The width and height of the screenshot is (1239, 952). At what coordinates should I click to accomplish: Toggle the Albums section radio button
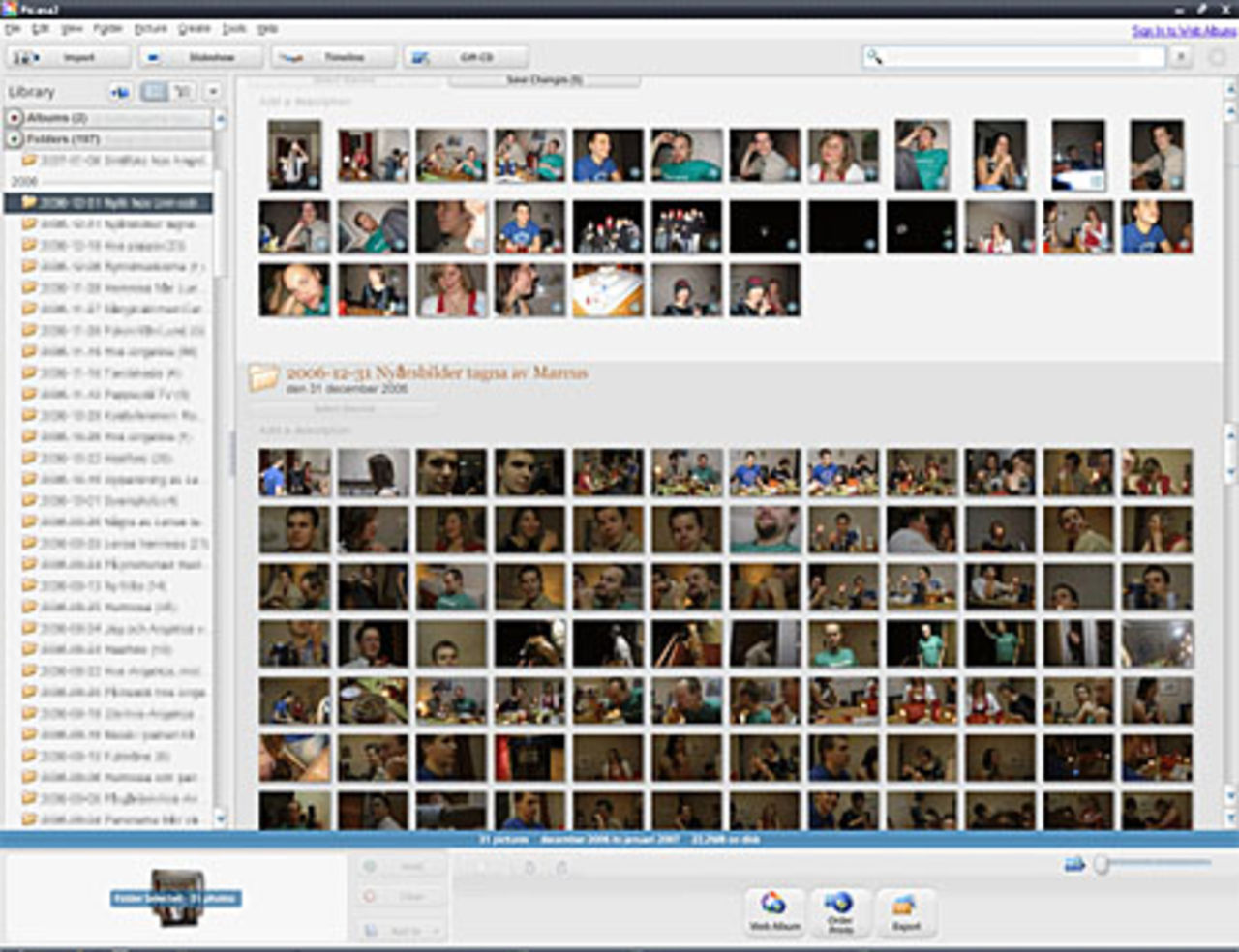point(14,115)
